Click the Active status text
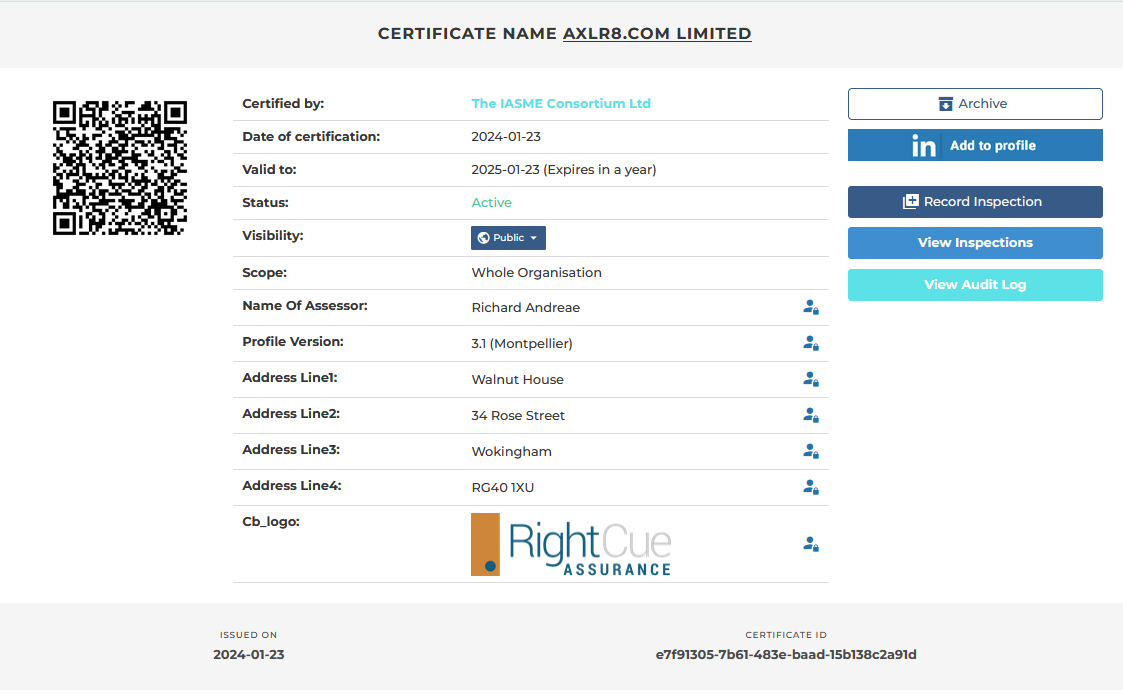The height and width of the screenshot is (695, 1123). click(491, 203)
